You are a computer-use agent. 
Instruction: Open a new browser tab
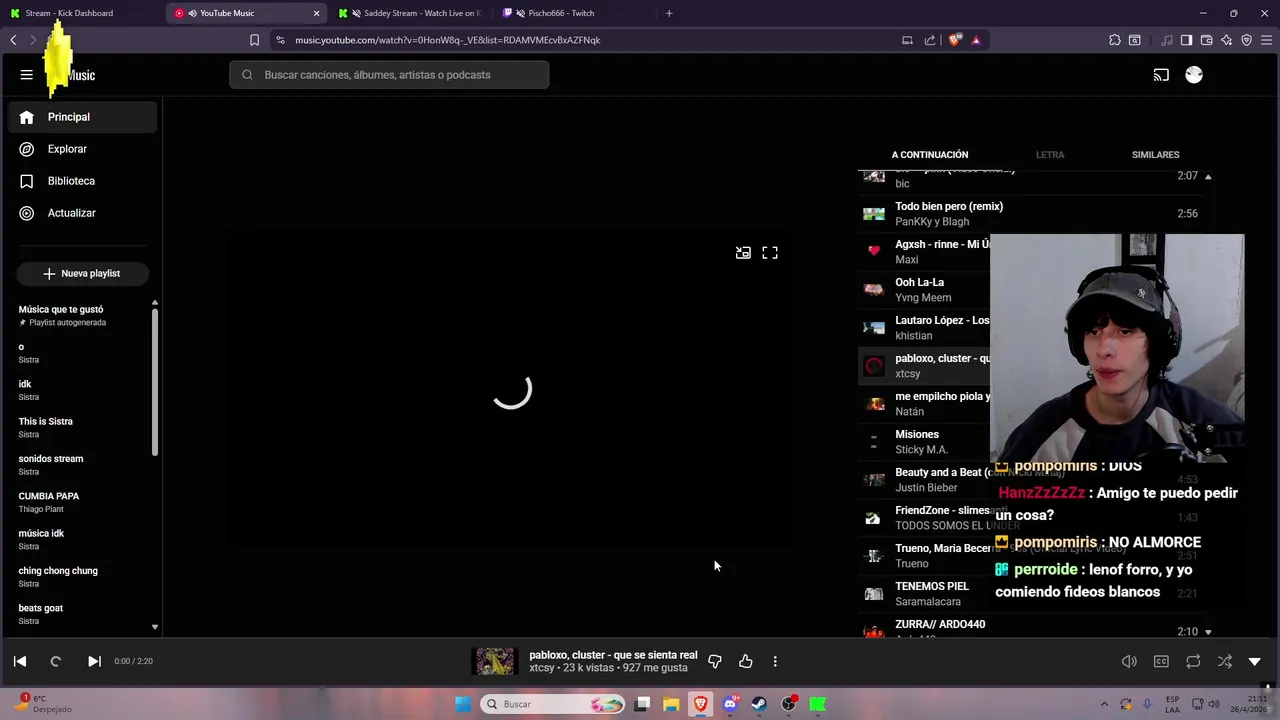point(669,13)
